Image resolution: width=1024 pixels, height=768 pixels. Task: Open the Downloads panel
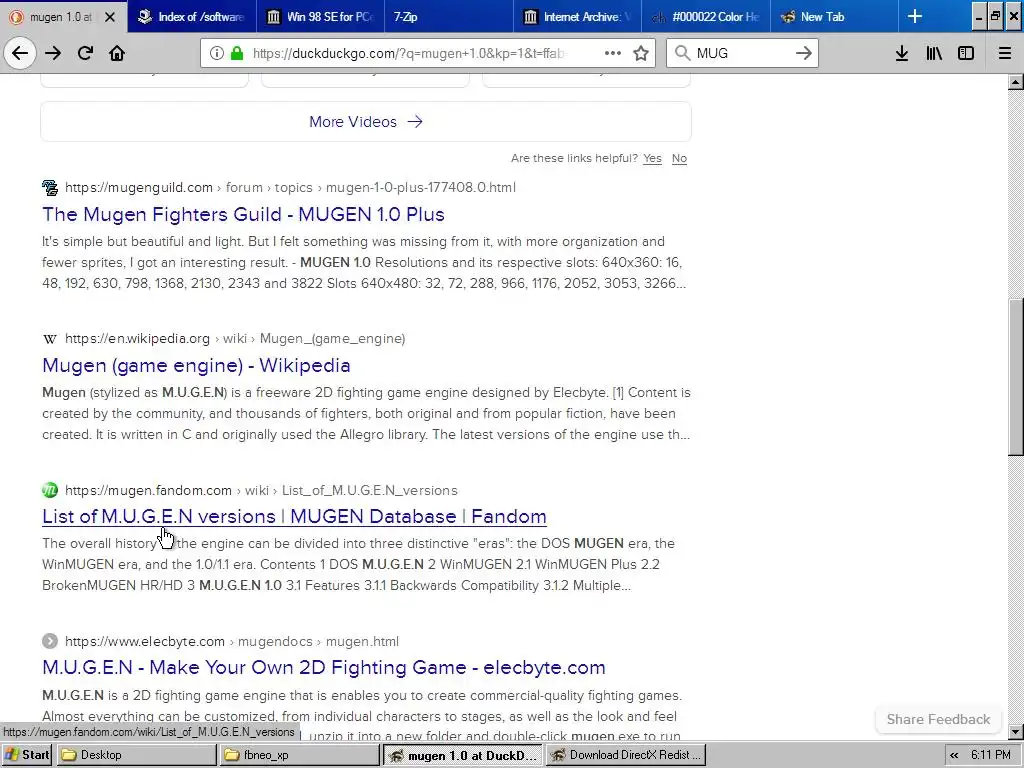click(x=902, y=53)
